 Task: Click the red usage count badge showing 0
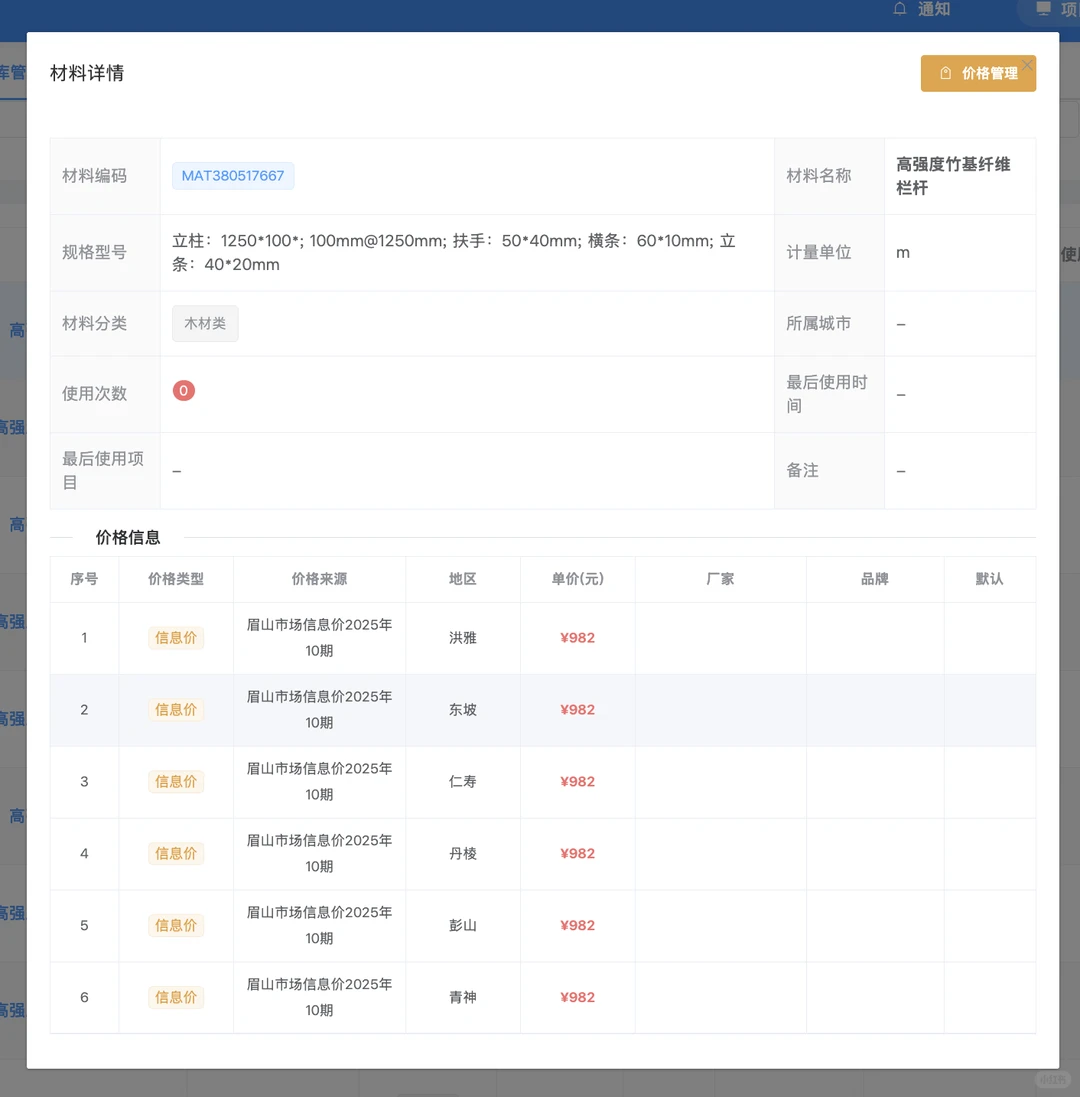point(183,390)
